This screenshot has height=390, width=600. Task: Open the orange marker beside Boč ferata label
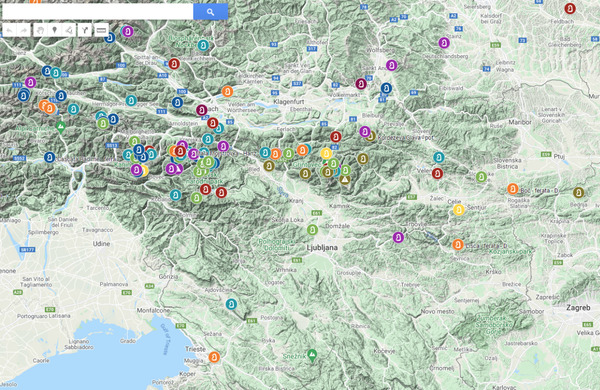[x=513, y=189]
